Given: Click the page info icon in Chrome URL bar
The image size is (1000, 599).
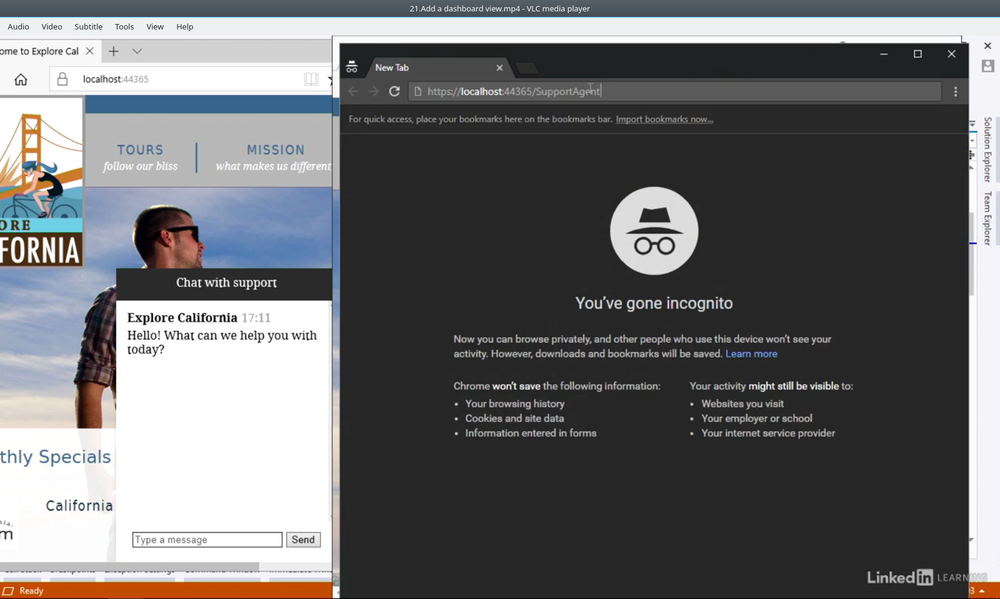Looking at the screenshot, I should (x=418, y=91).
